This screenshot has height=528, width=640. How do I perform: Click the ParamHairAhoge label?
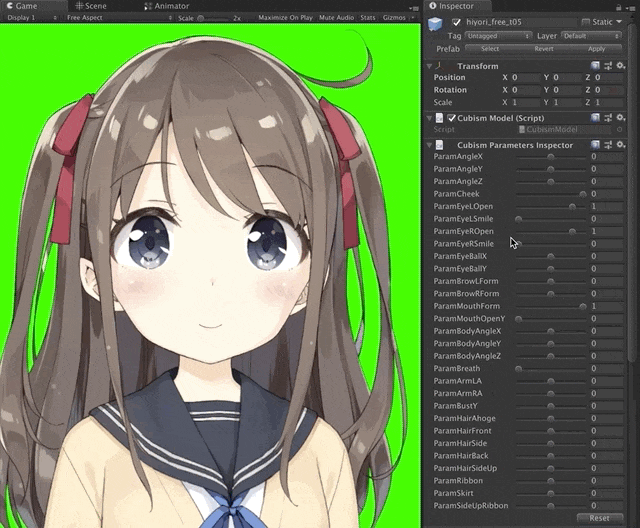click(464, 418)
